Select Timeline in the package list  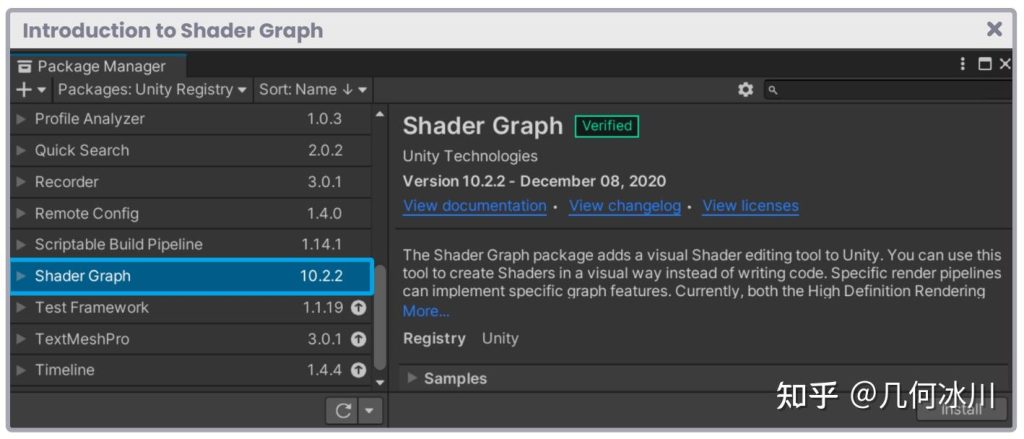[191, 370]
